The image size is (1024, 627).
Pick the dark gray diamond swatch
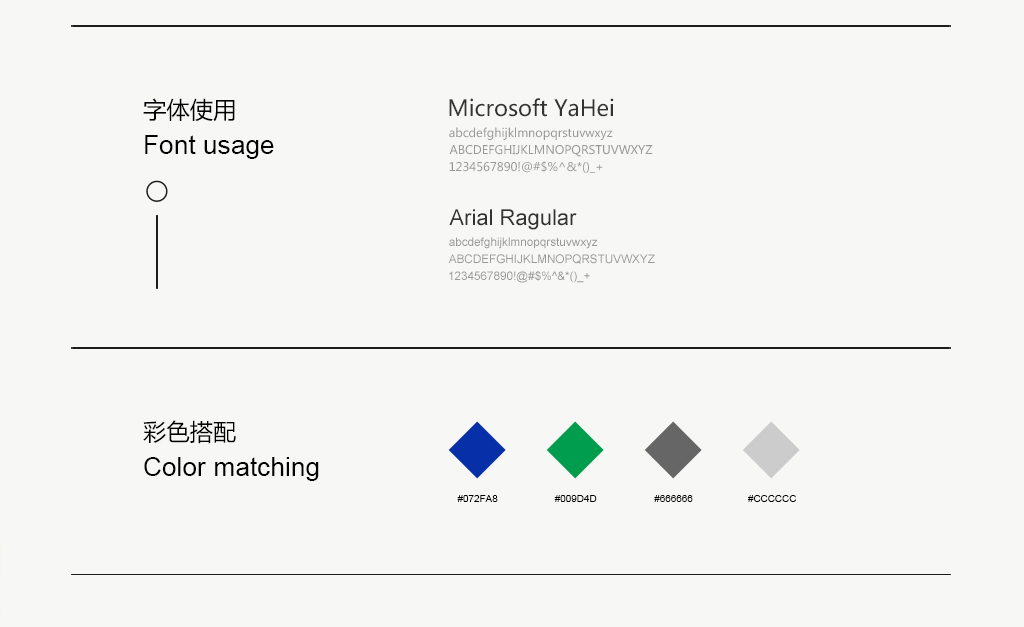[673, 450]
